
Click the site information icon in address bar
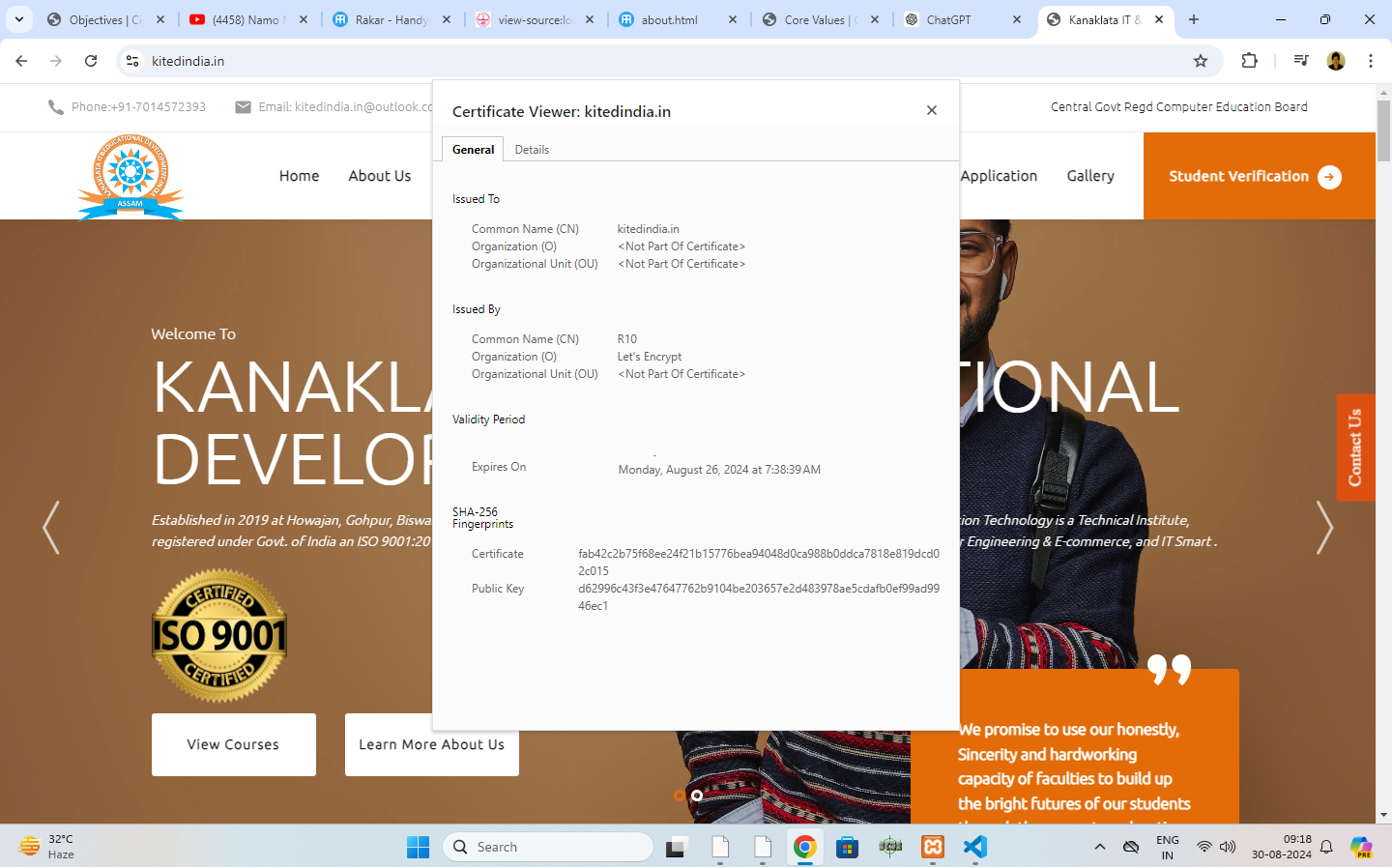click(132, 61)
